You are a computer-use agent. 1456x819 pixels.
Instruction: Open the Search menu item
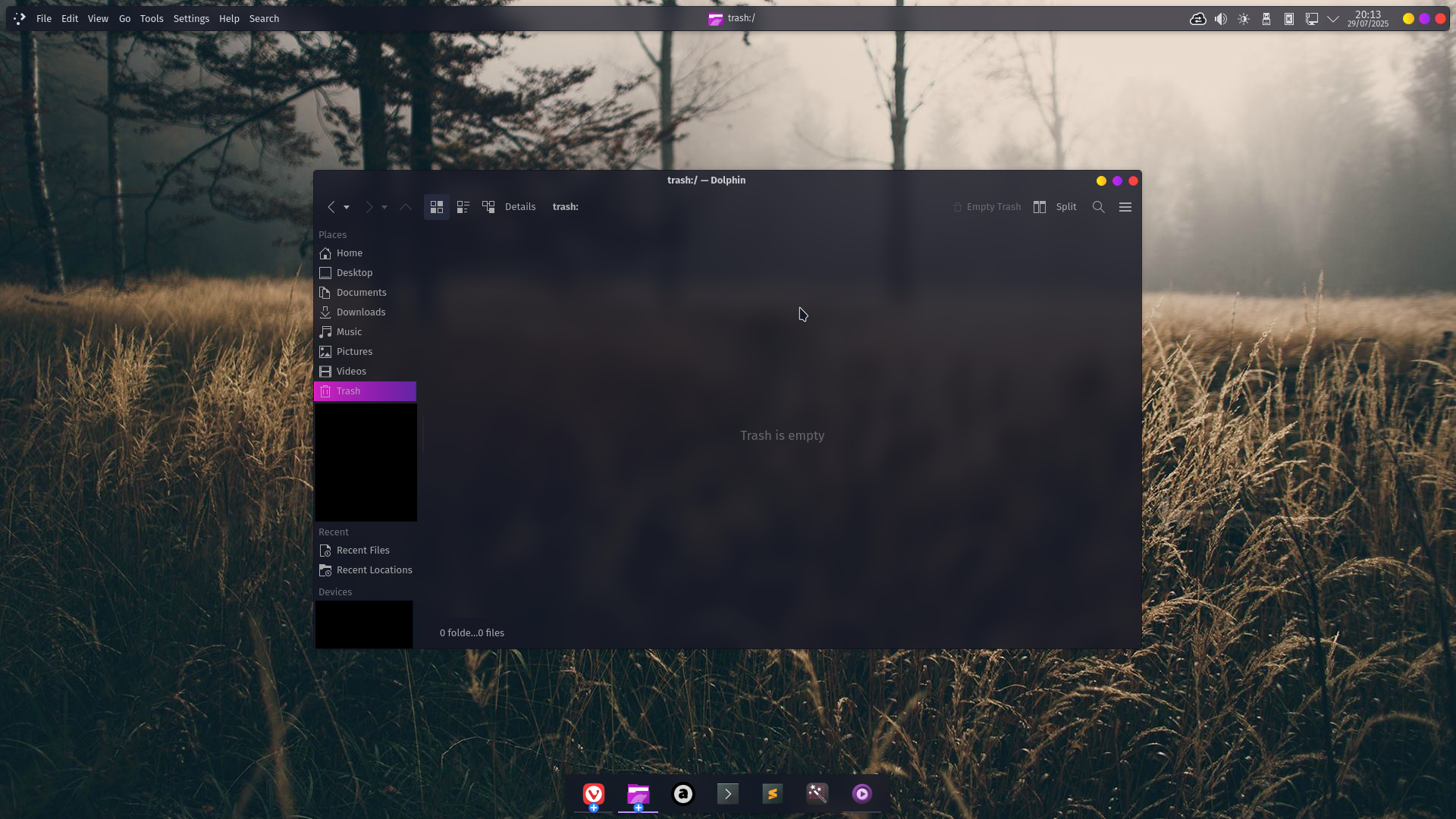(264, 19)
